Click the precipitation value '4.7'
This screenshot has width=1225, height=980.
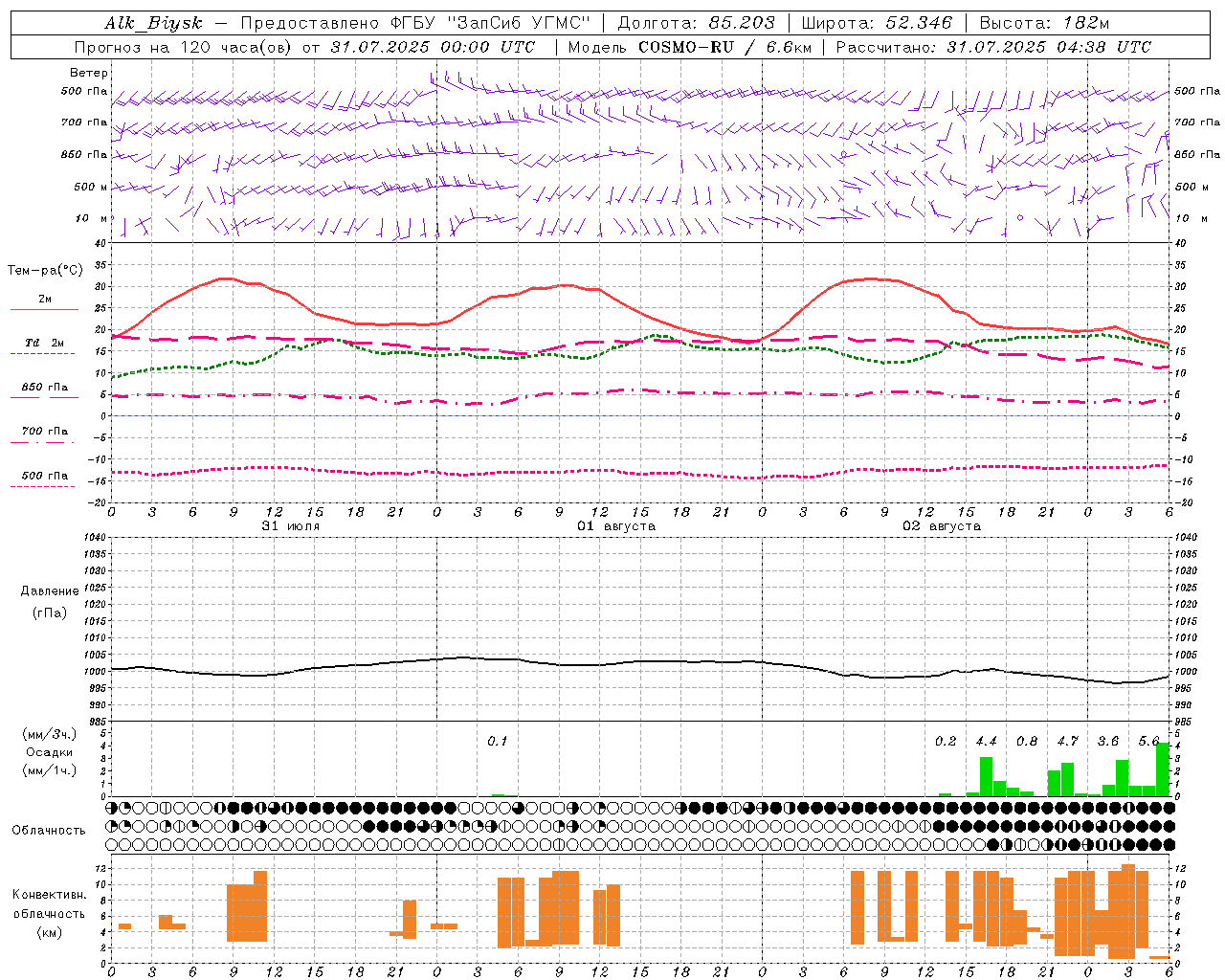(x=1067, y=742)
